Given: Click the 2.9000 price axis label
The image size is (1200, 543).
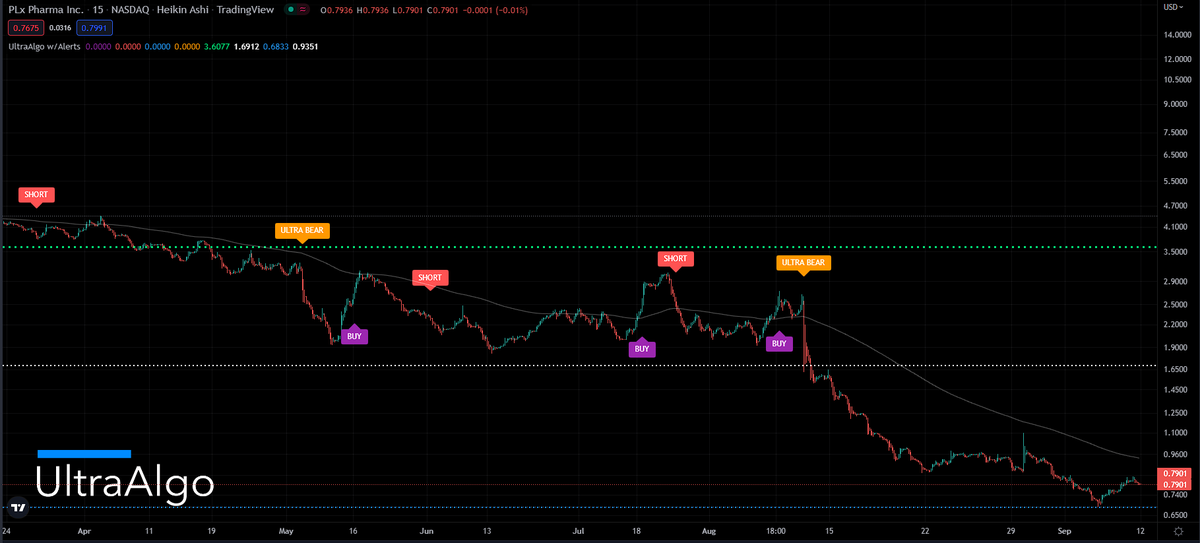Looking at the screenshot, I should click(x=1175, y=281).
